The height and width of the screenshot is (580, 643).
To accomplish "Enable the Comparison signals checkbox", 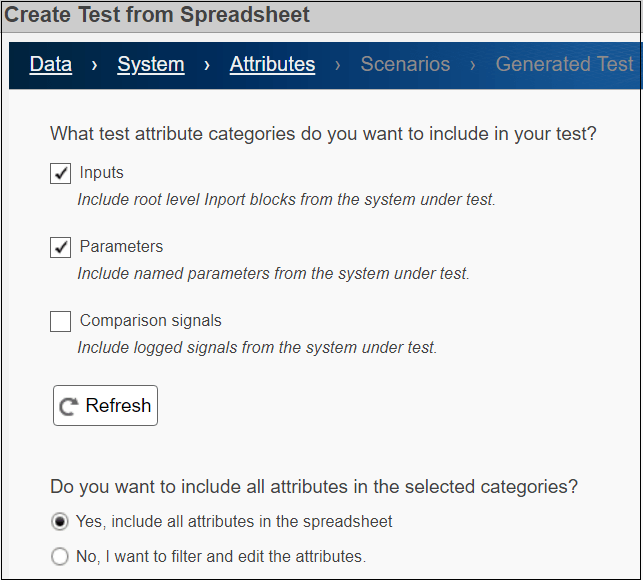I will point(61,321).
